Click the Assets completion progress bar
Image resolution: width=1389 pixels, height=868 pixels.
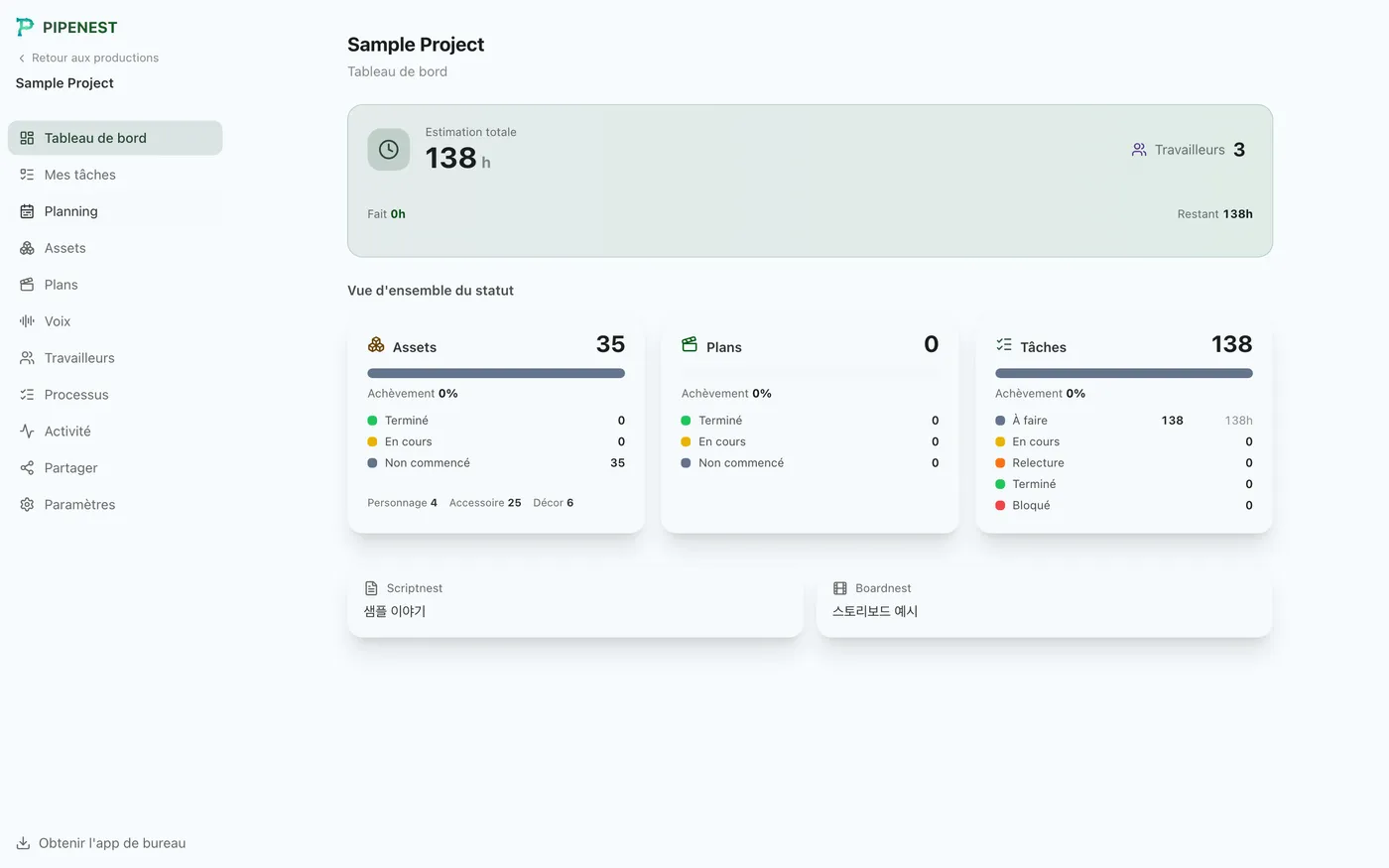[x=496, y=374]
